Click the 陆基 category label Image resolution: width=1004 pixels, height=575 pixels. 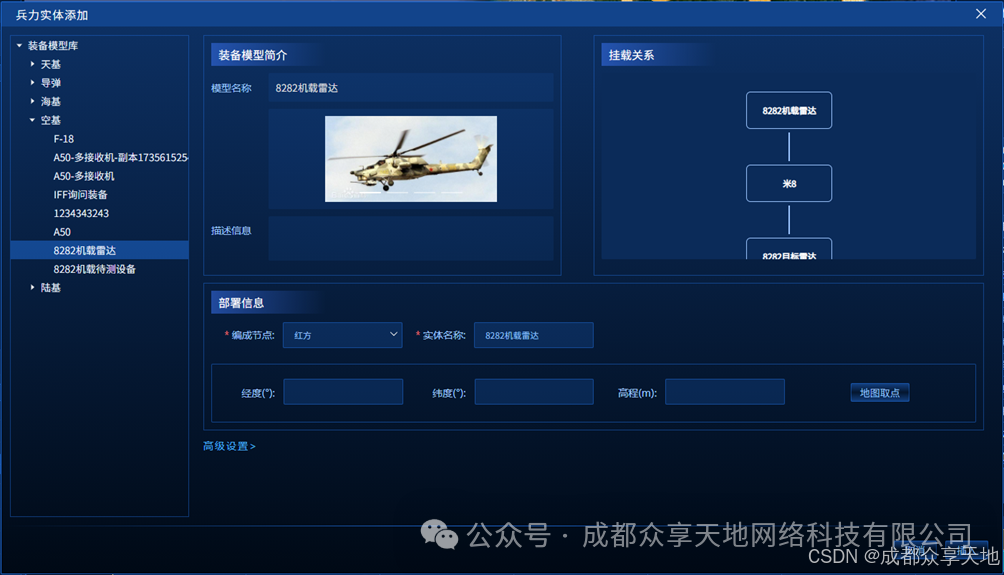coord(51,288)
